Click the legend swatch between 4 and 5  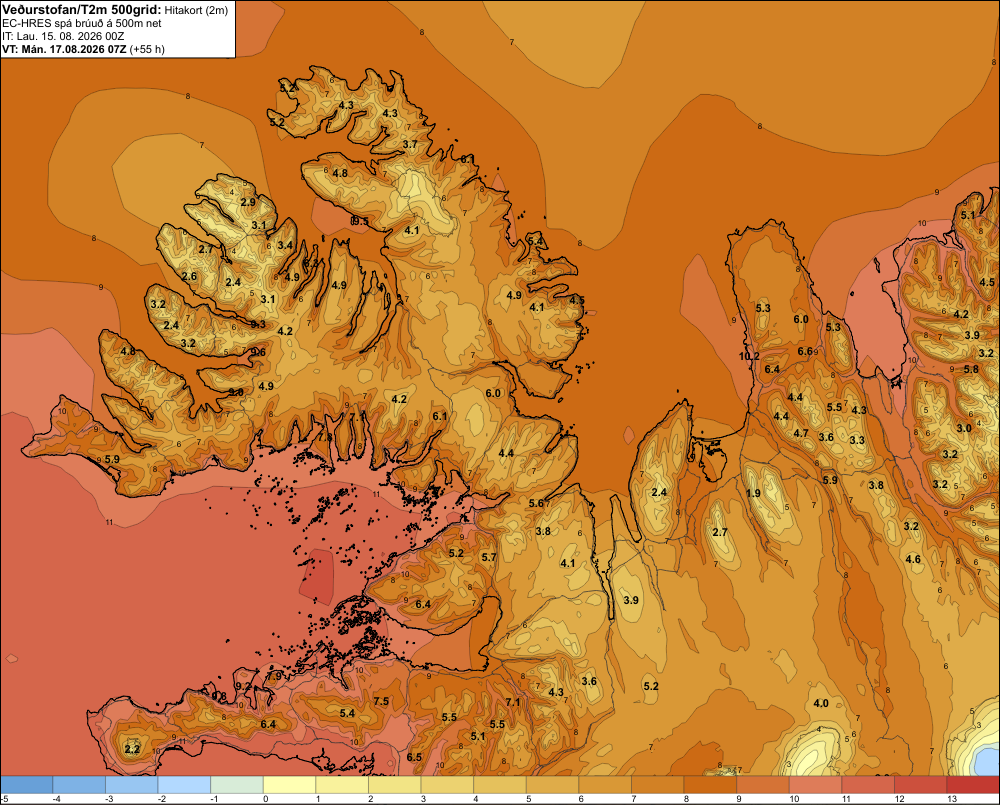click(x=500, y=785)
